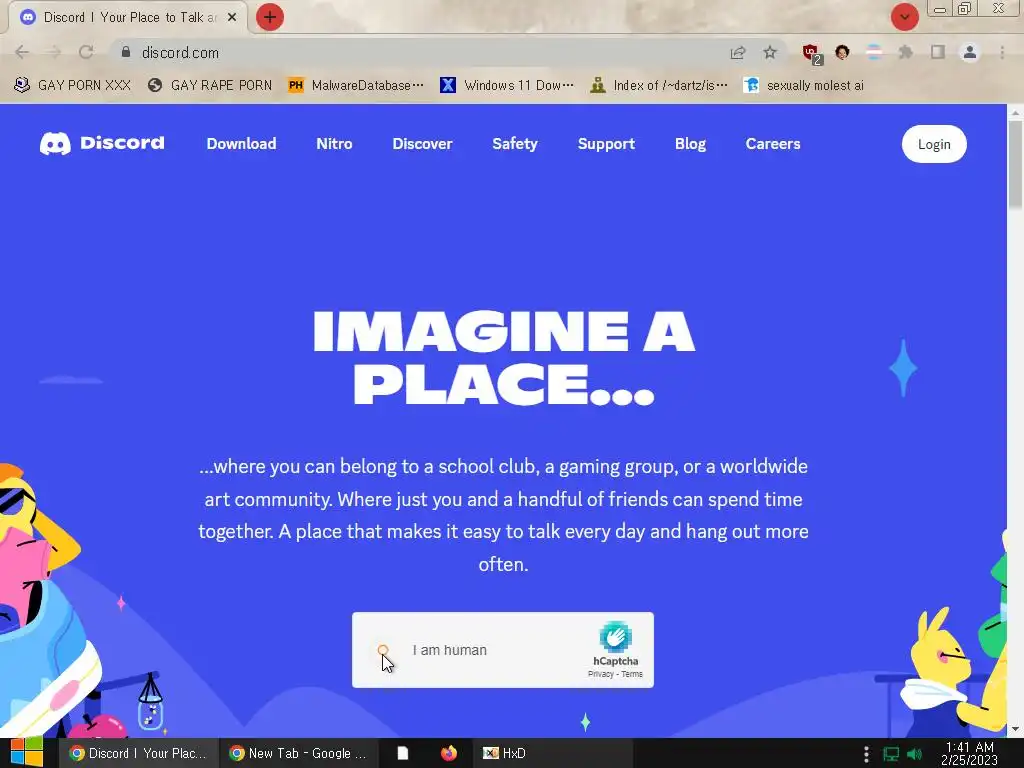
Task: Click the share page icon in address bar
Action: pyautogui.click(x=738, y=52)
